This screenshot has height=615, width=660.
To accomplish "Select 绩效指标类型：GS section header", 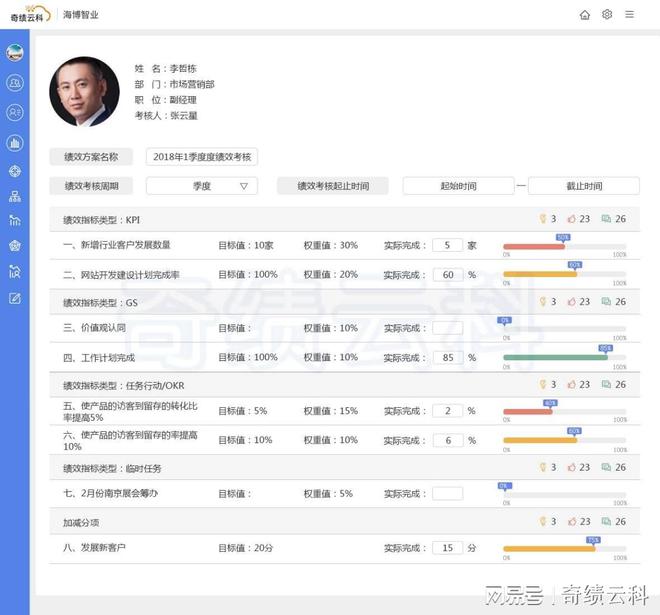I will 344,302.
